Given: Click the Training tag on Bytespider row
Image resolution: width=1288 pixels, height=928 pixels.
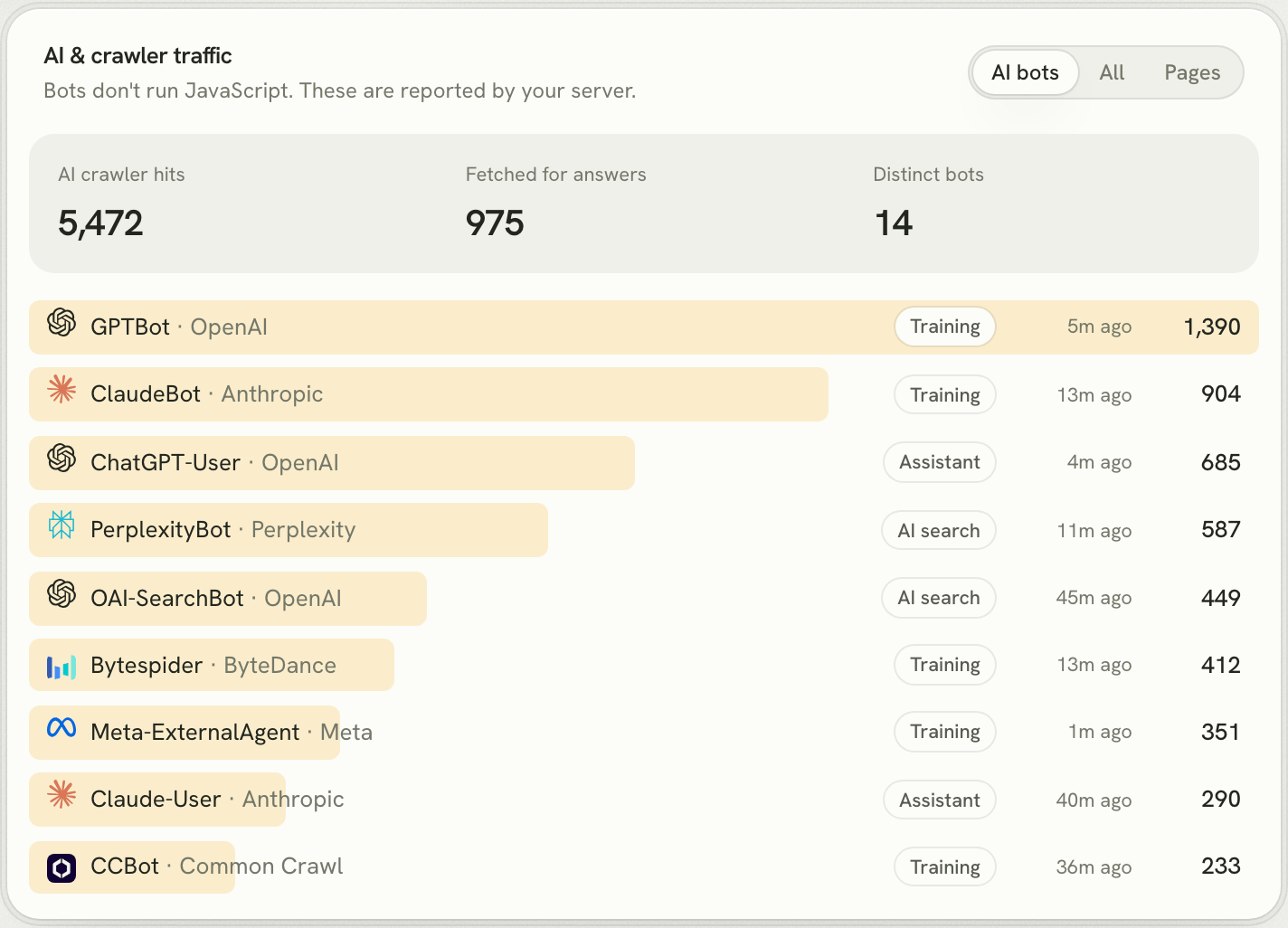Looking at the screenshot, I should pos(945,665).
